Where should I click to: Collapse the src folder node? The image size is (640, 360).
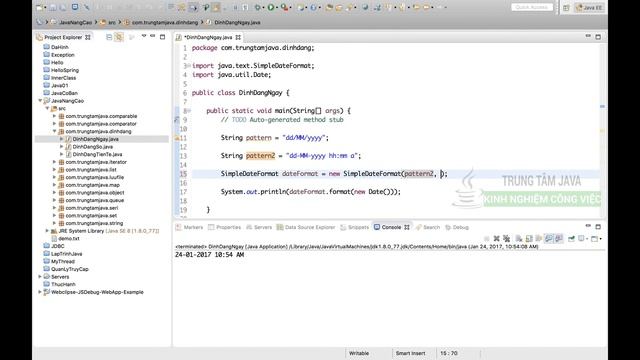[47, 108]
